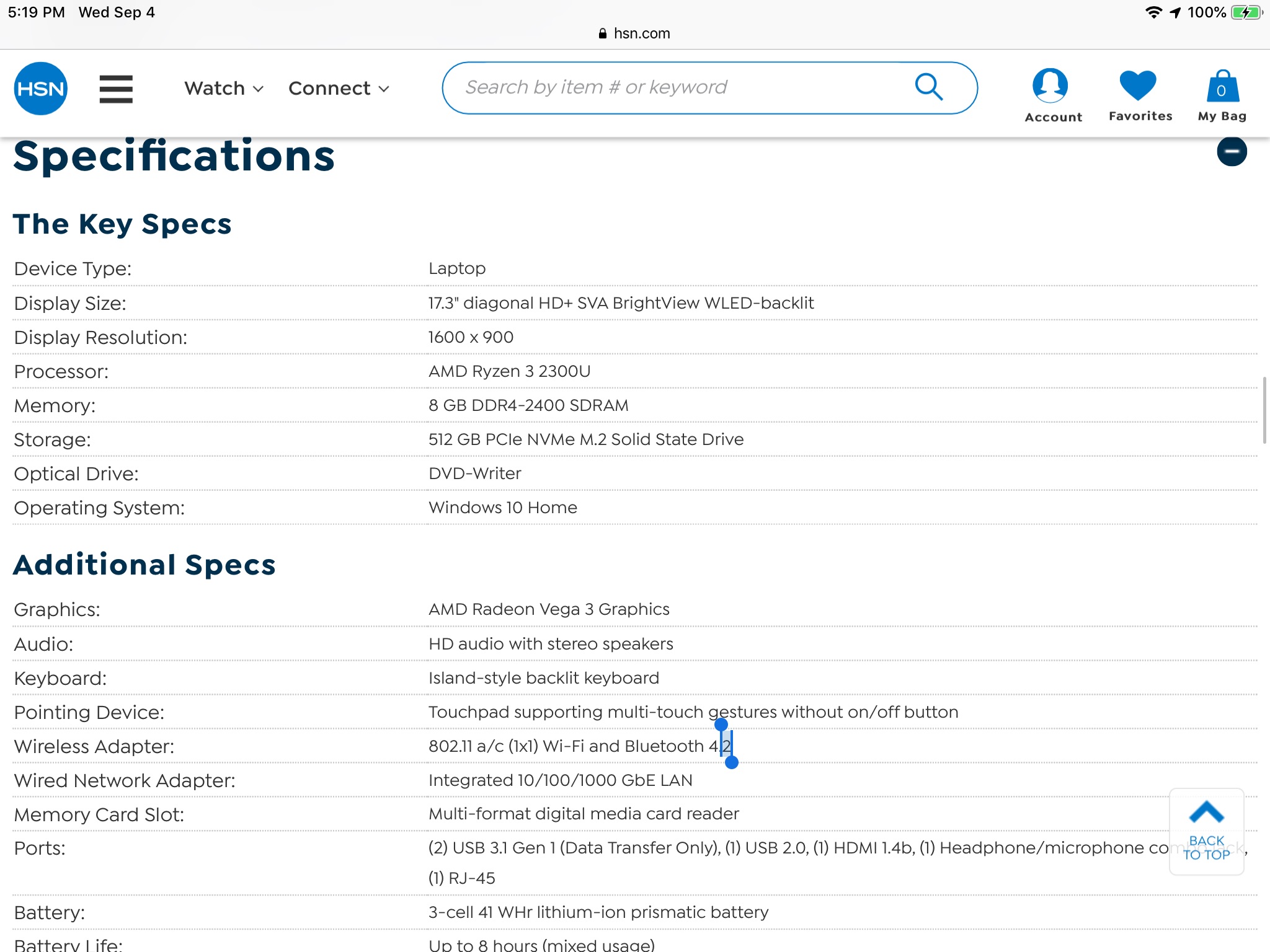The width and height of the screenshot is (1270, 952).
Task: Click the 'Additional Specs' heading
Action: (x=144, y=565)
